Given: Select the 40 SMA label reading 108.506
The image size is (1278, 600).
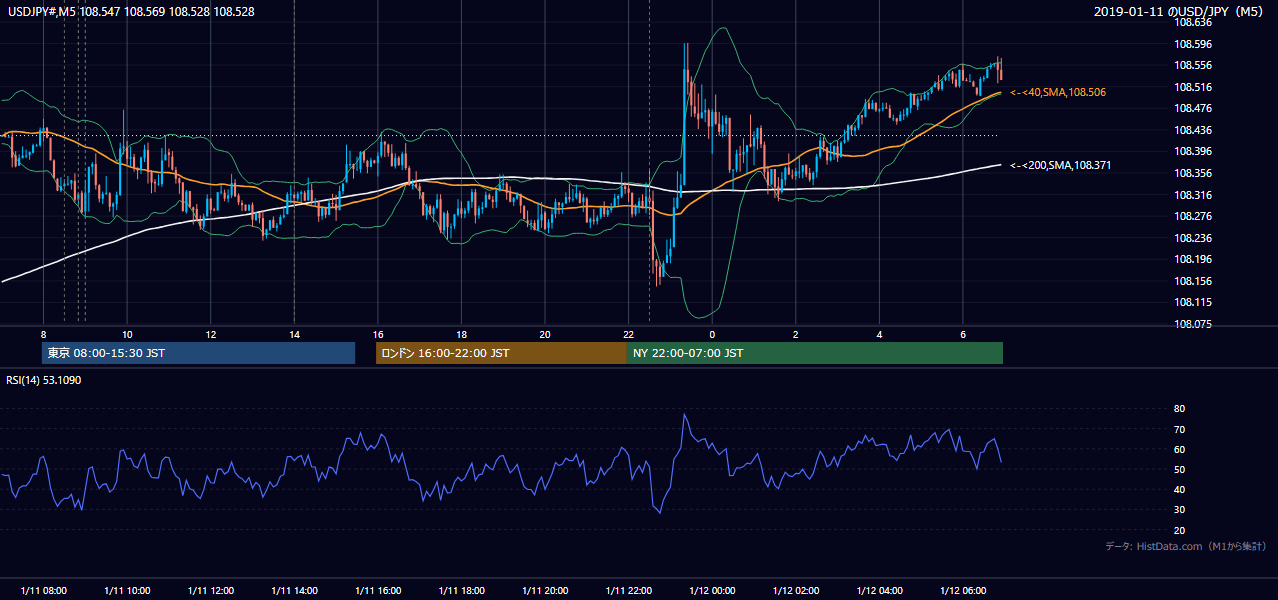Looking at the screenshot, I should (1058, 92).
